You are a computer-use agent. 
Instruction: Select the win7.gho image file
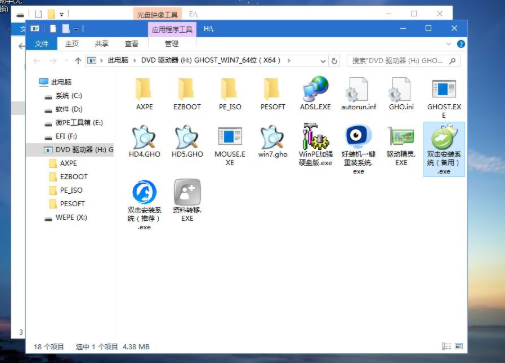(x=272, y=141)
